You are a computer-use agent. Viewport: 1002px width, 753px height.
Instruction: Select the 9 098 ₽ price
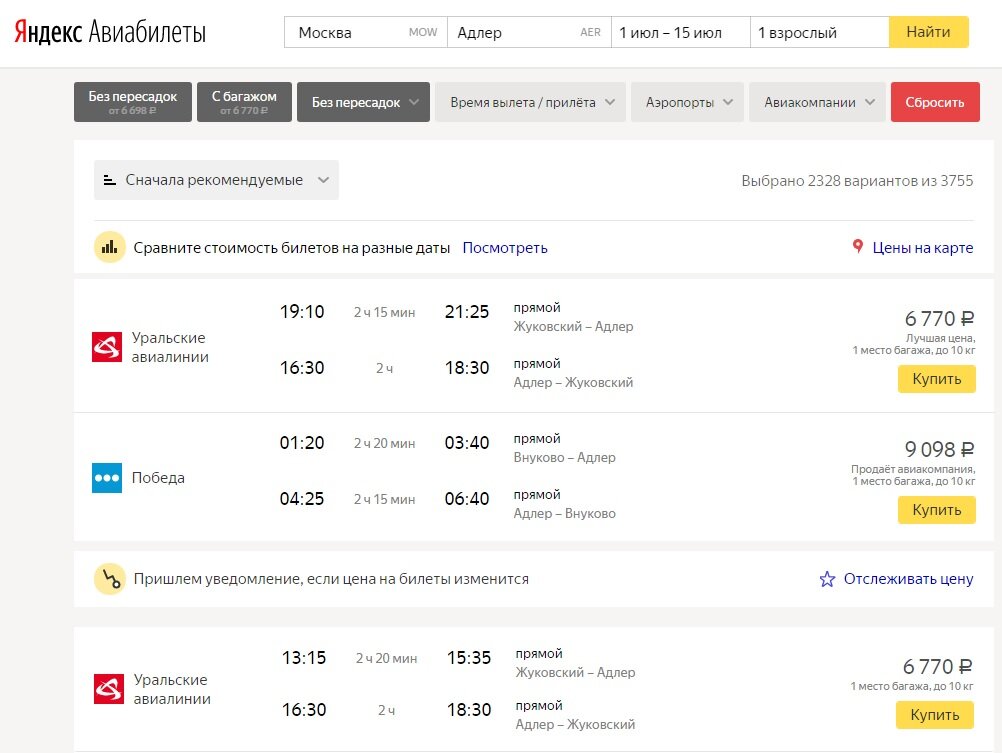[x=939, y=449]
